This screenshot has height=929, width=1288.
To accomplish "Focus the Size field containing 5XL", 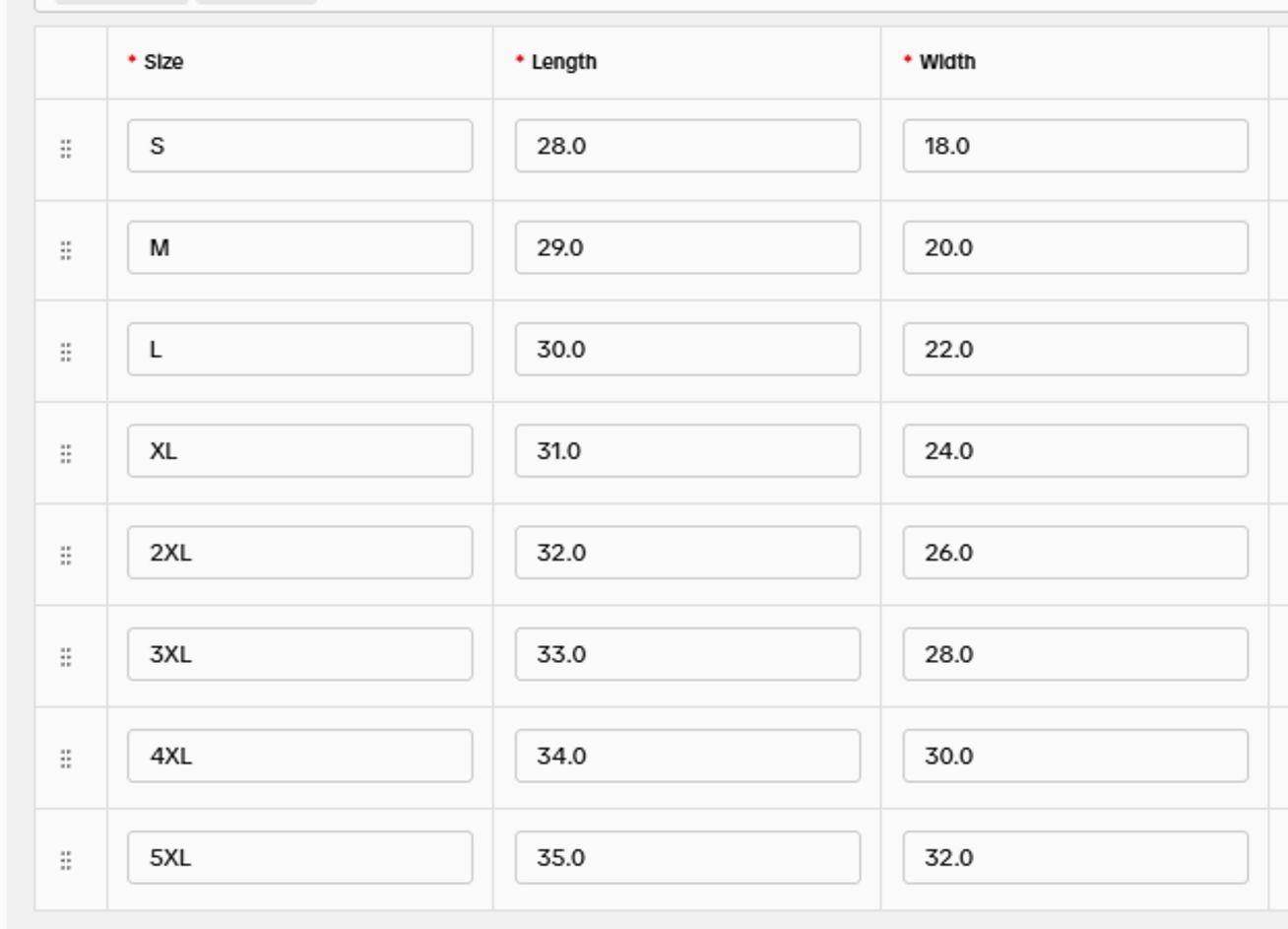I will click(299, 858).
